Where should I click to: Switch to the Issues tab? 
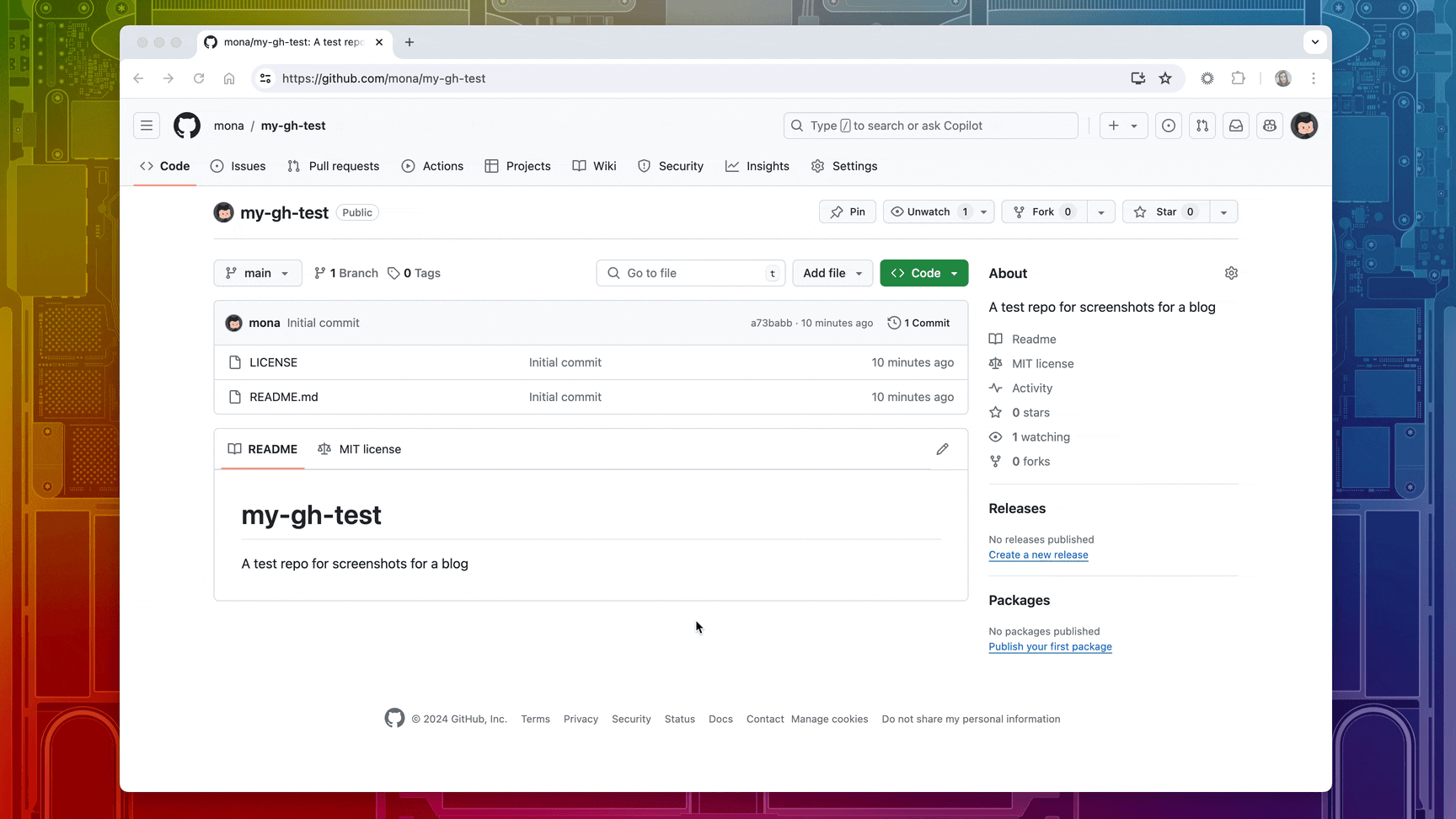[x=238, y=166]
